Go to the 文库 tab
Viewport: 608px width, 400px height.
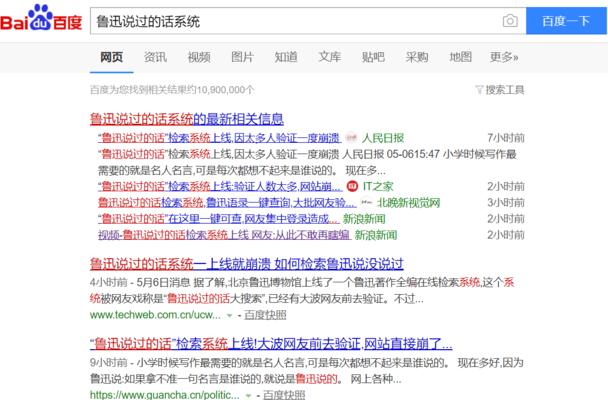330,57
